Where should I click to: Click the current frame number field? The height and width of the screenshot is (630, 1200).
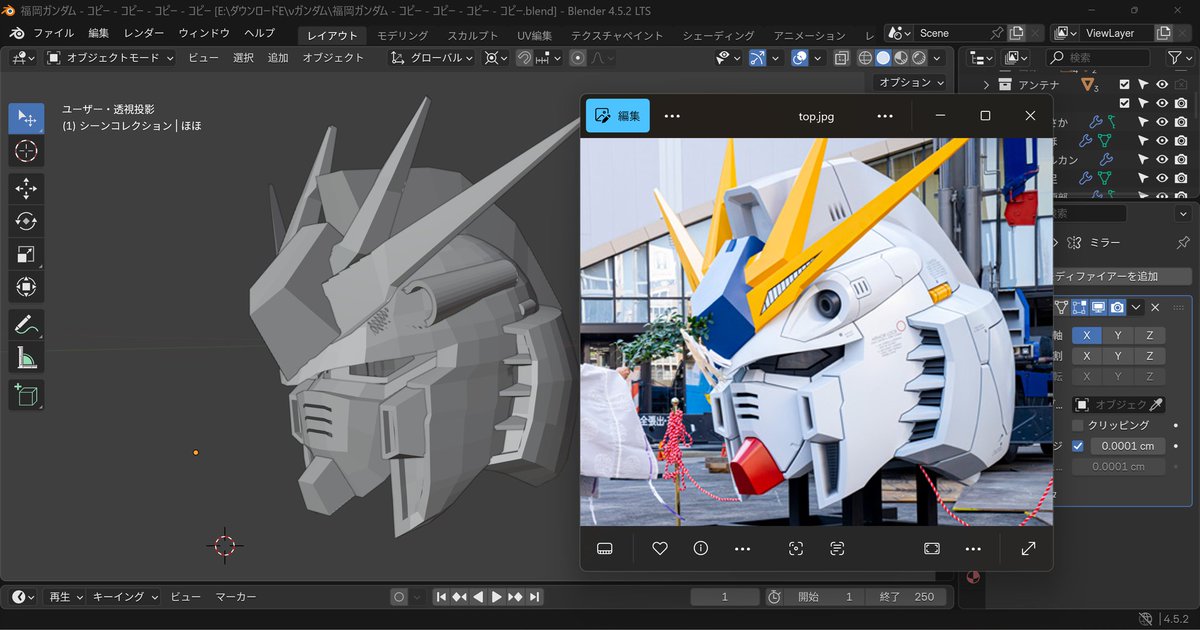coord(725,597)
